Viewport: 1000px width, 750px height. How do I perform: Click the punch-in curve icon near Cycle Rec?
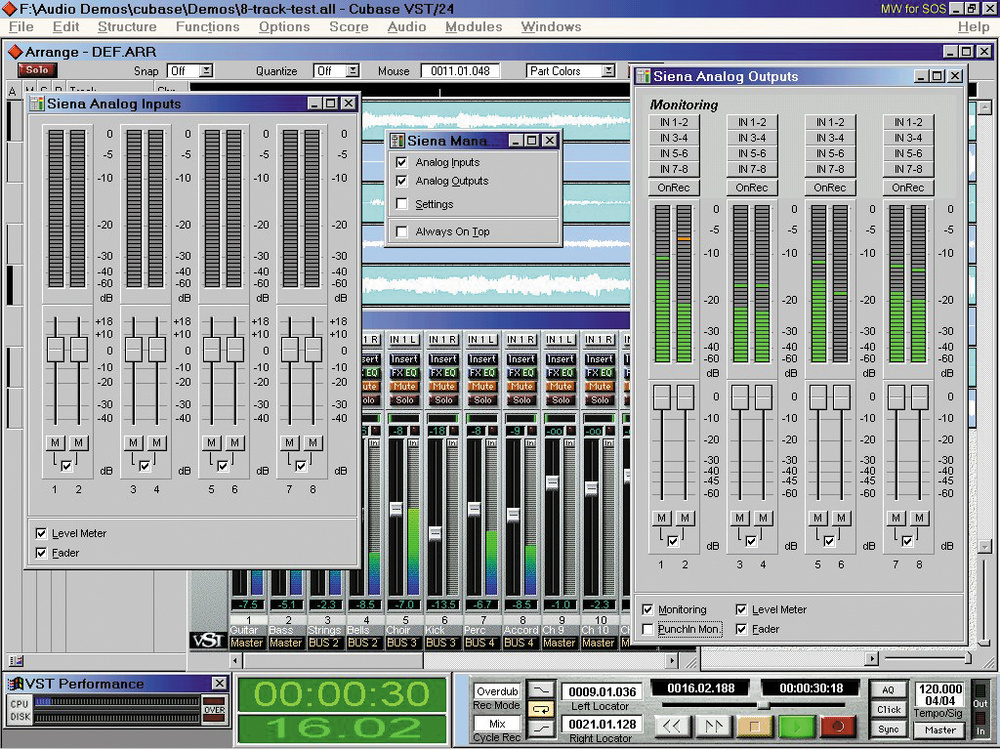point(543,729)
